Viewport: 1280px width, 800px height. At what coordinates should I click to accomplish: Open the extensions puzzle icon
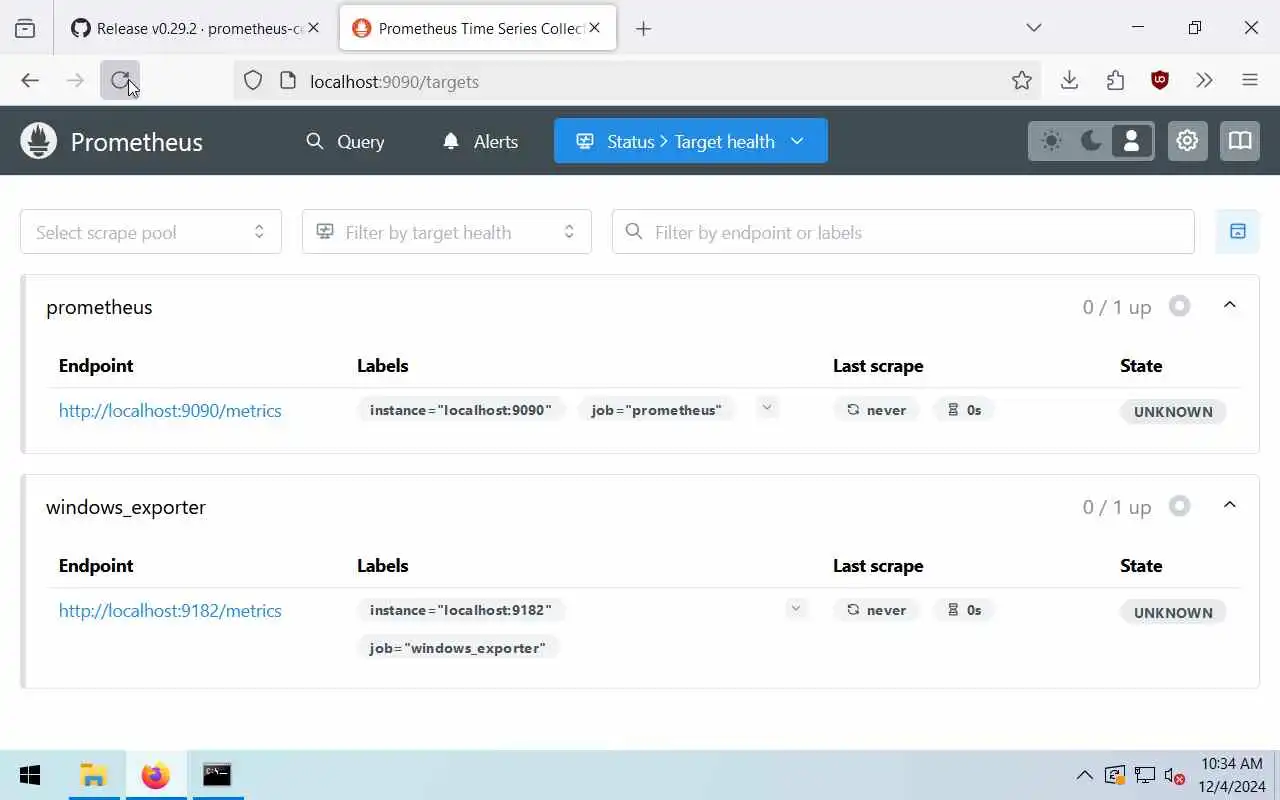pyautogui.click(x=1115, y=81)
